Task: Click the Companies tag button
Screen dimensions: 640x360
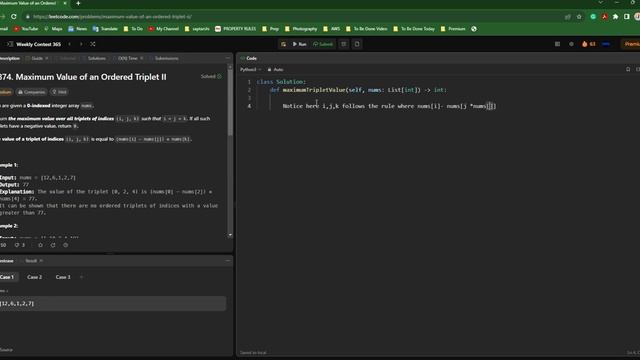Action: click(x=31, y=92)
